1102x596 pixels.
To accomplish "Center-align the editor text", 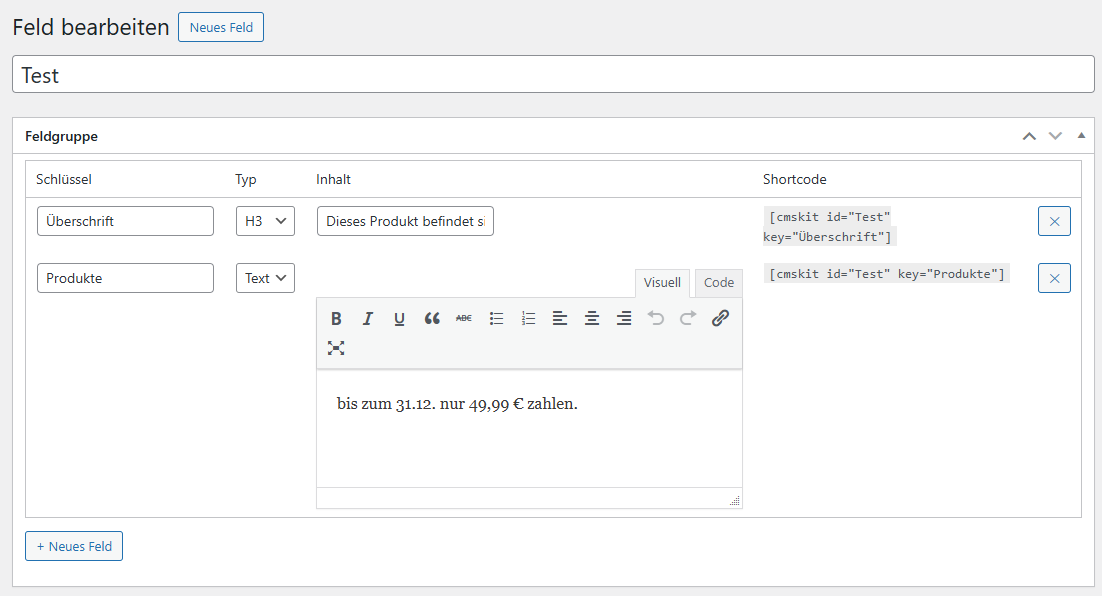I will [x=592, y=319].
